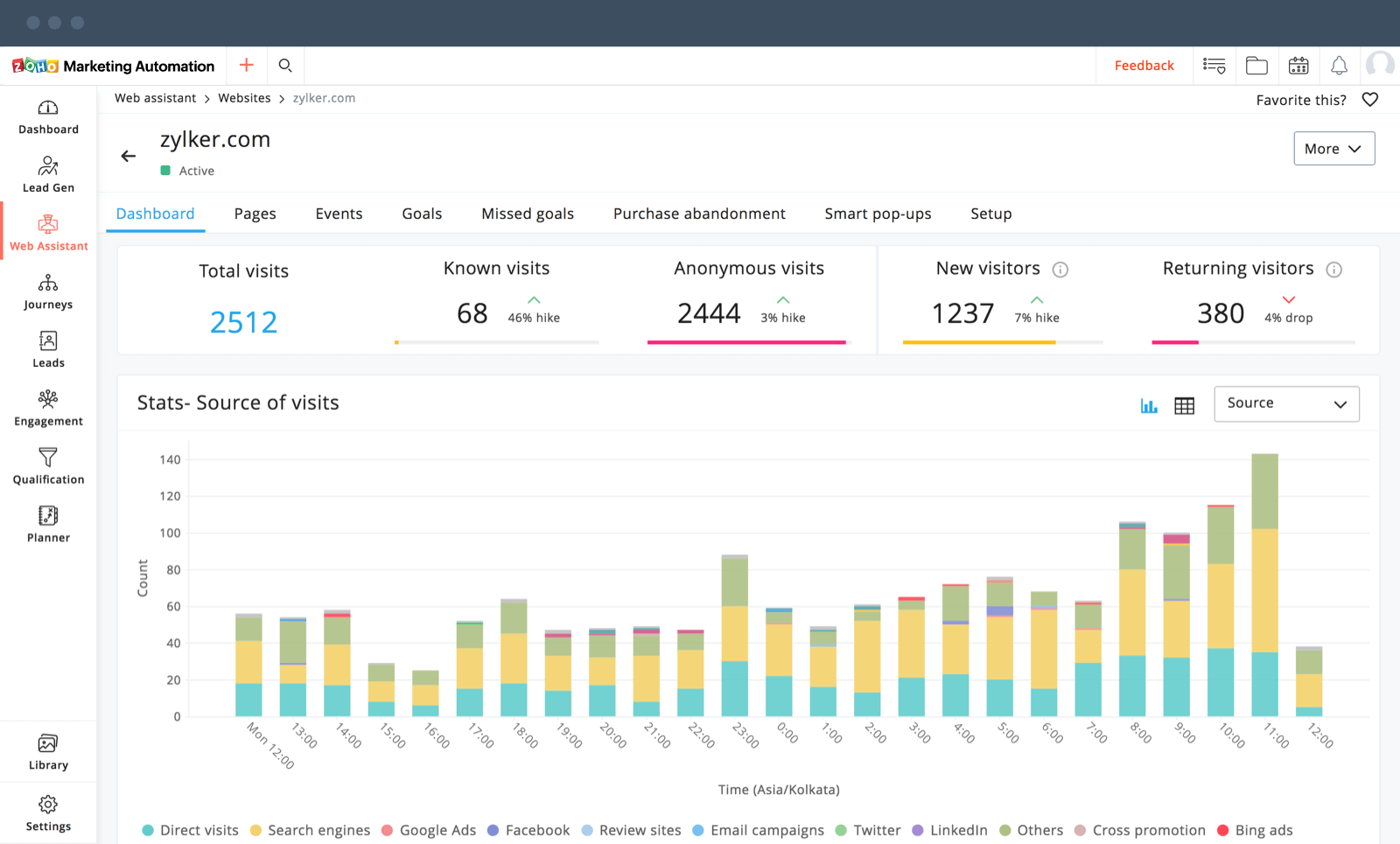Viewport: 1400px width, 844px height.
Task: Open the notifications bell
Action: click(x=1339, y=65)
